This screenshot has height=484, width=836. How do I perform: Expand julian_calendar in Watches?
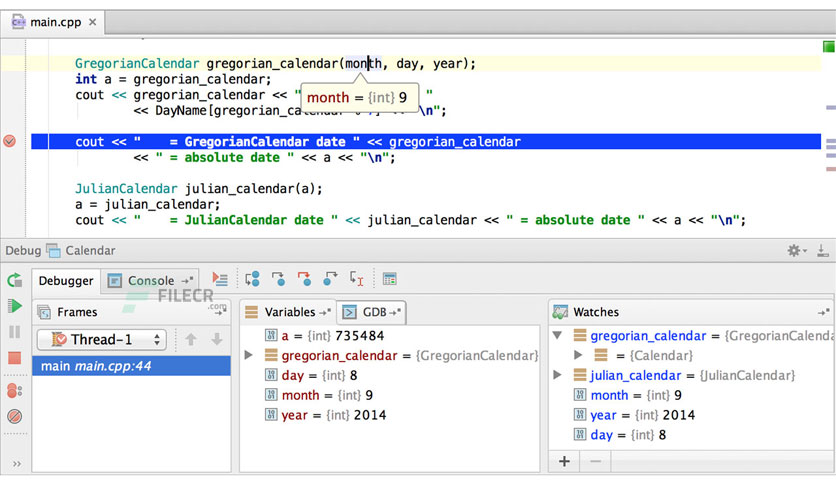point(558,375)
